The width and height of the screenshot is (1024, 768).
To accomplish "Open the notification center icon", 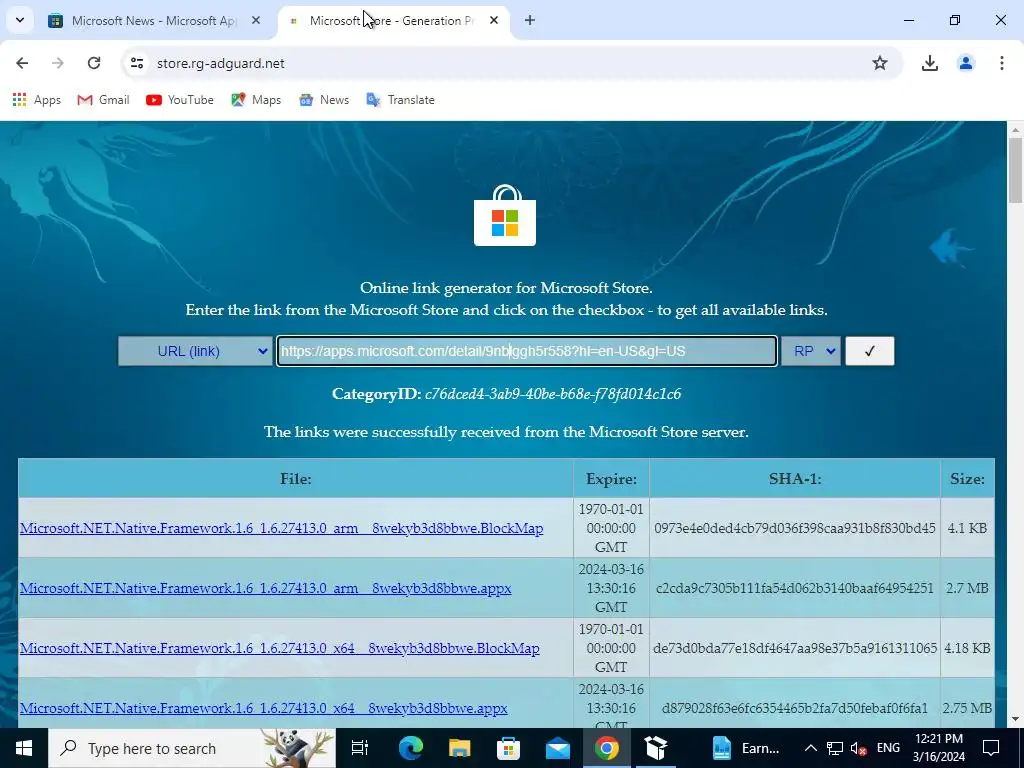I will [x=991, y=748].
